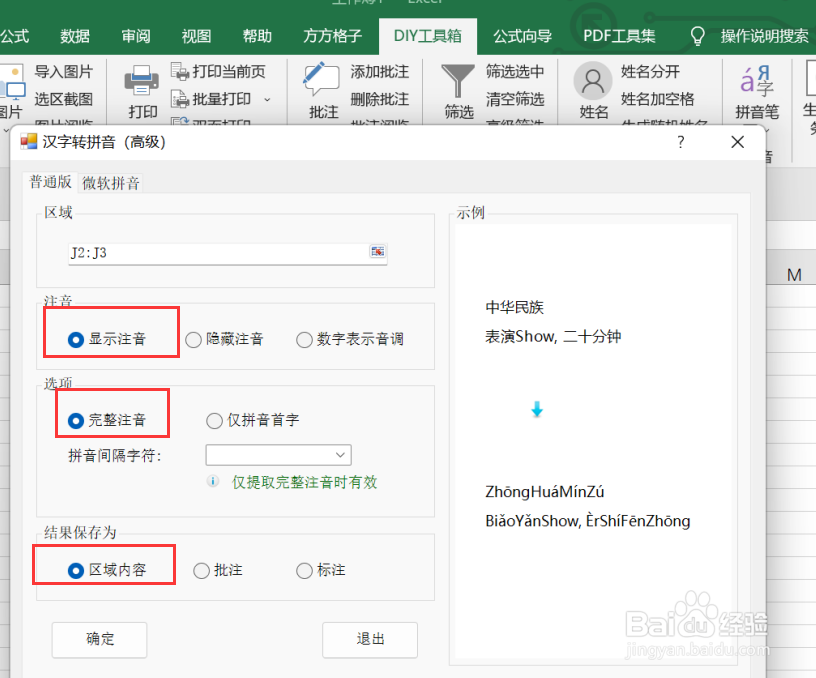This screenshot has height=678, width=816.
Task: Click the large Print icon in ribbon
Action: [142, 81]
